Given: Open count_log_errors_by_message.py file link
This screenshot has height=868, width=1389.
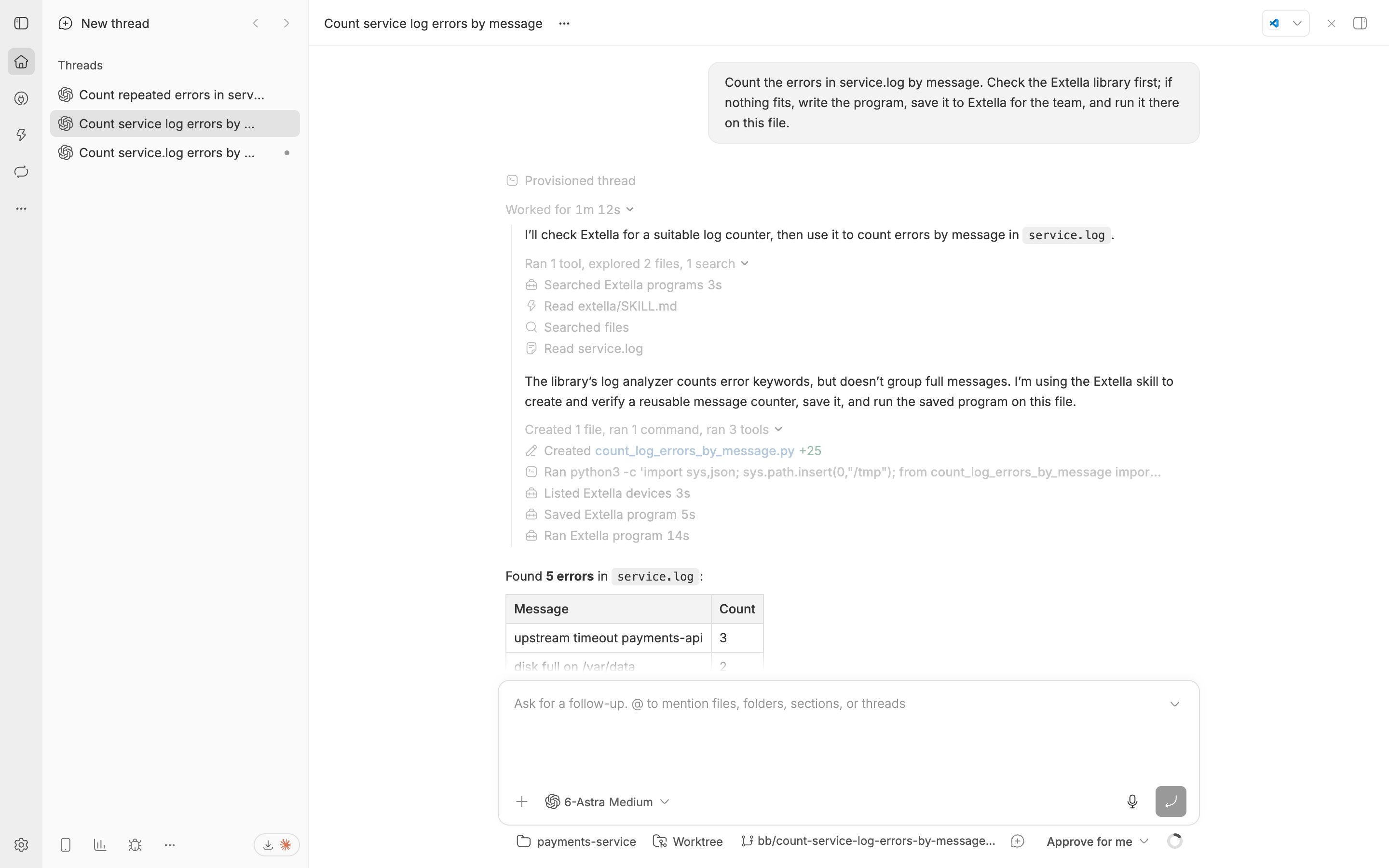Looking at the screenshot, I should pos(694,451).
